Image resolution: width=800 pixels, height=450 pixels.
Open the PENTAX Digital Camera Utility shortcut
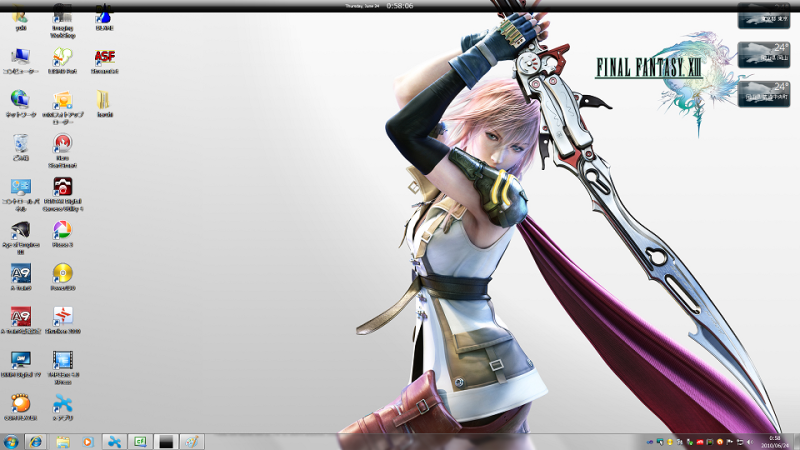point(63,187)
